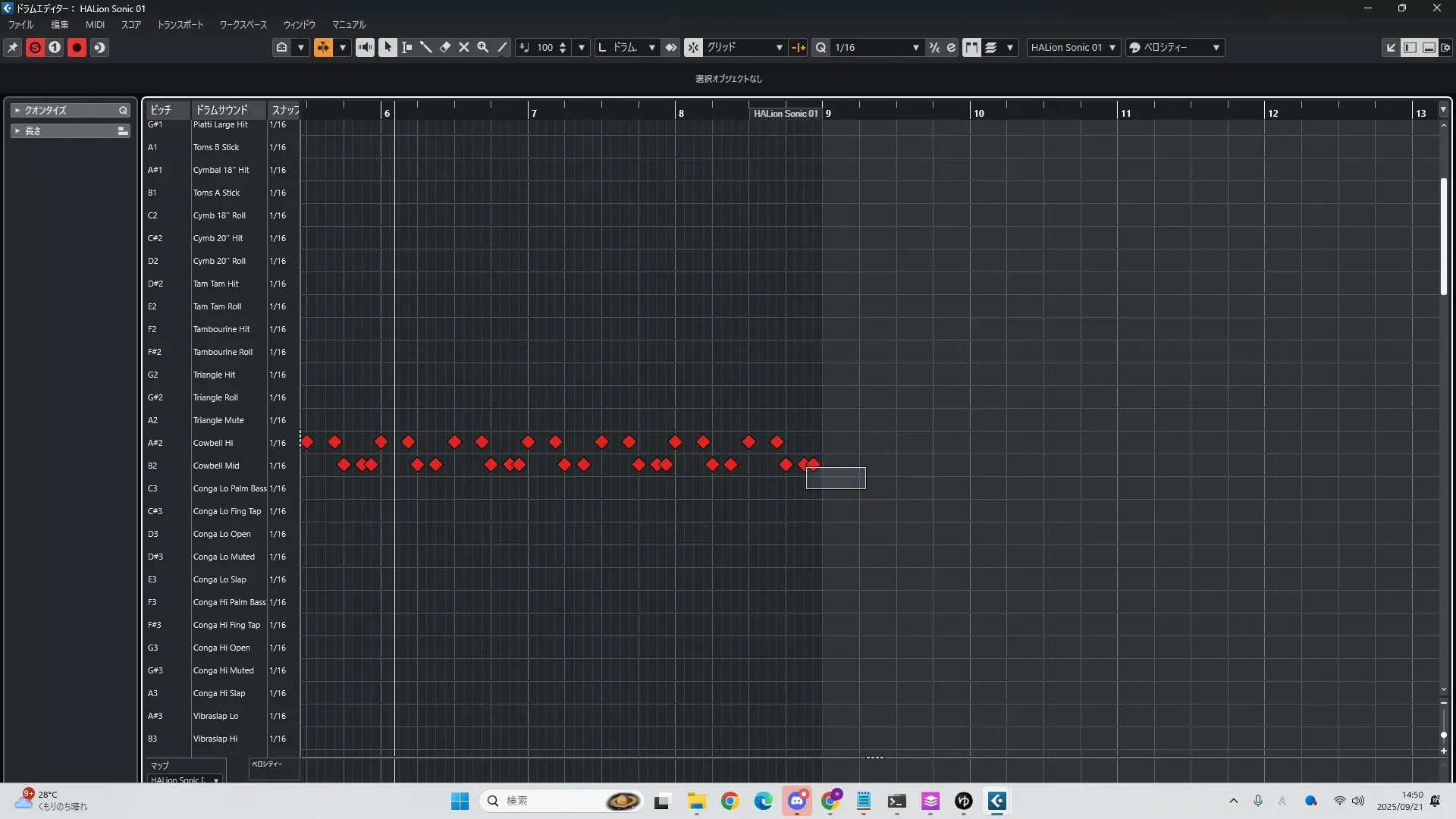Open the MIDI menu
Viewport: 1456px width, 819px height.
pos(95,24)
